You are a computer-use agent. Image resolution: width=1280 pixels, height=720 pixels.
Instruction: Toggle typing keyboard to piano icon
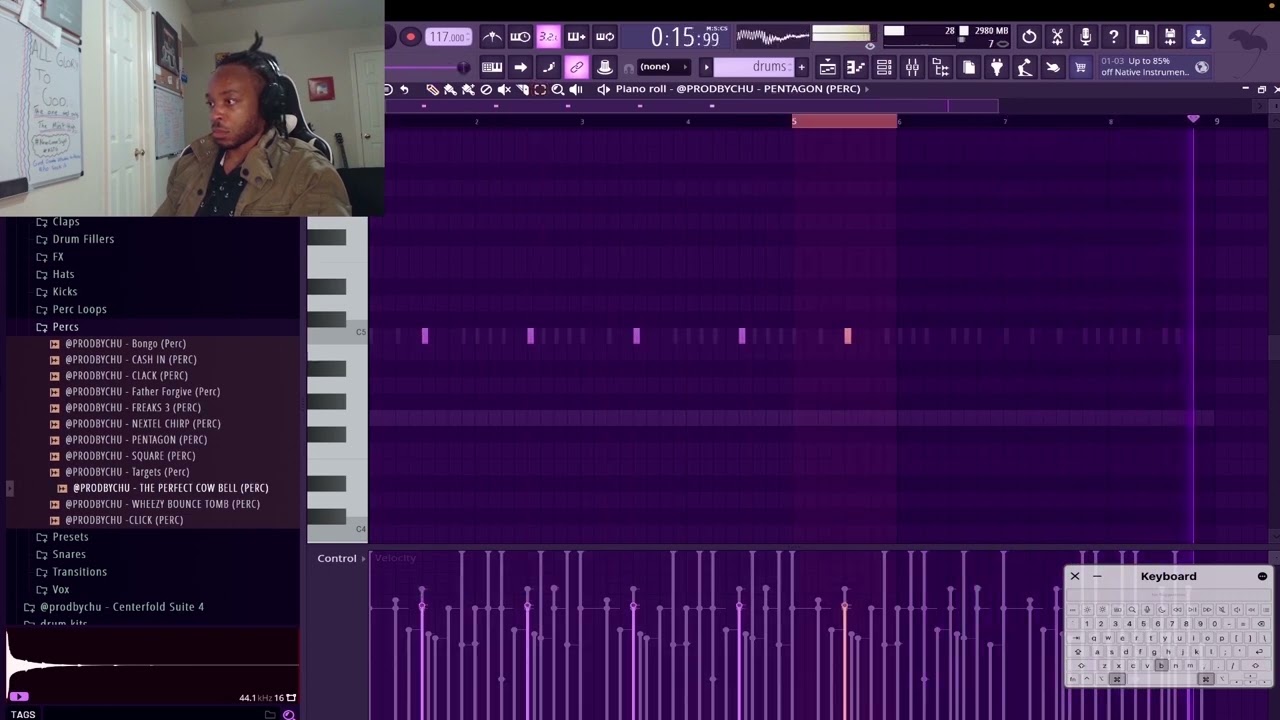click(492, 67)
